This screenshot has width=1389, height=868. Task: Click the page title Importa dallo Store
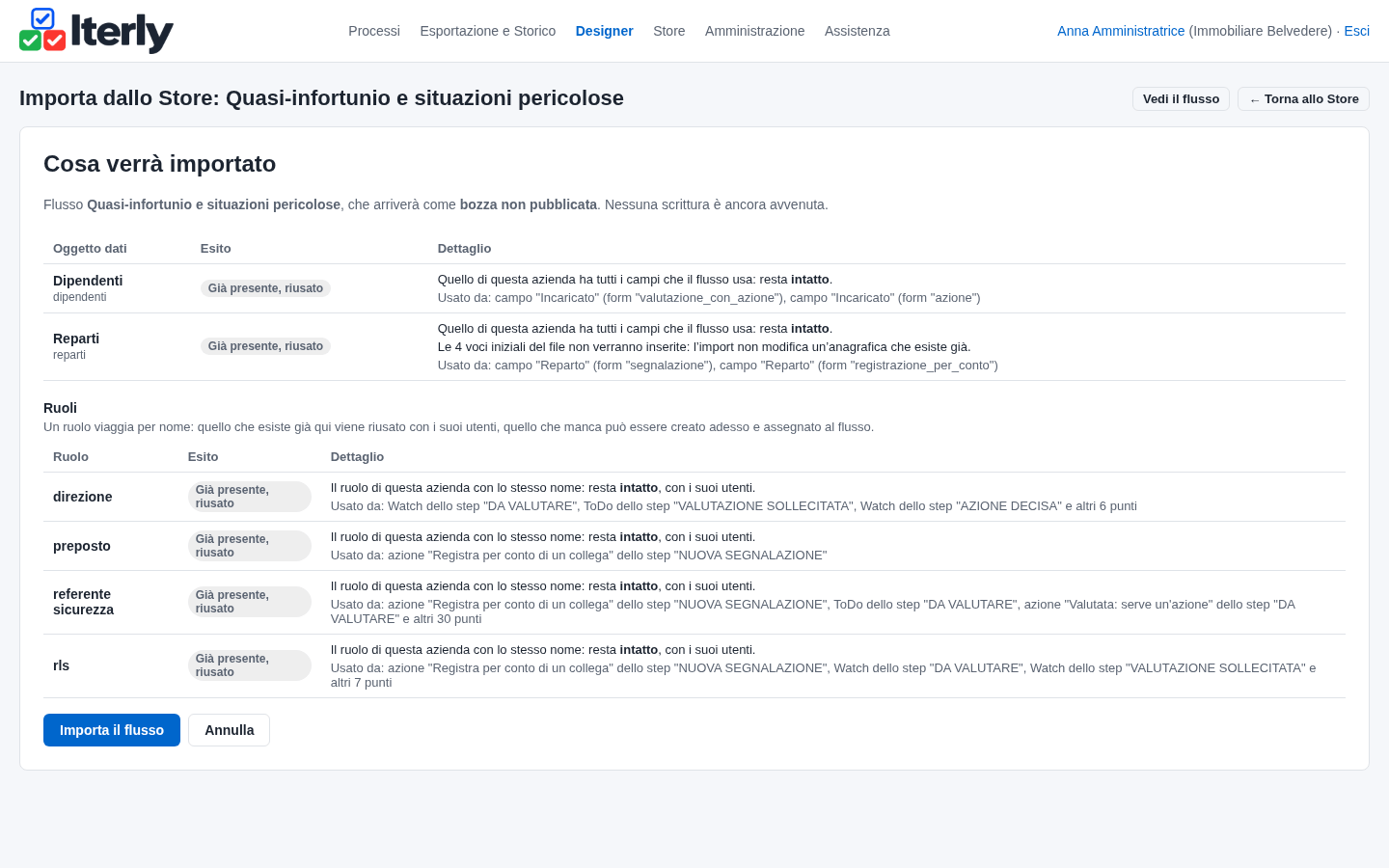click(321, 98)
